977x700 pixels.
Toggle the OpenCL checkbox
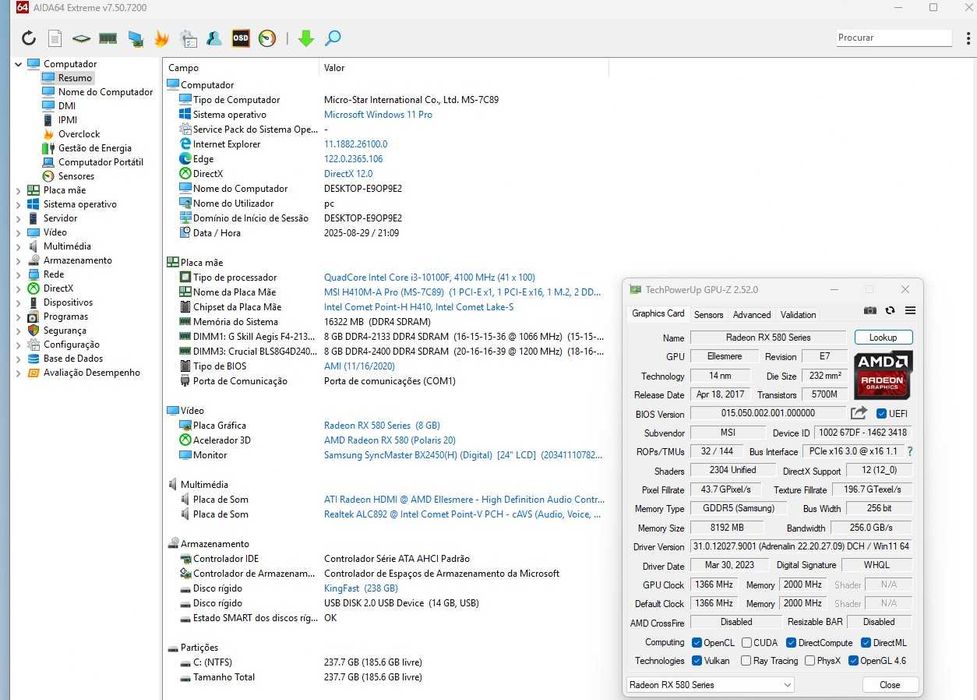tap(697, 643)
